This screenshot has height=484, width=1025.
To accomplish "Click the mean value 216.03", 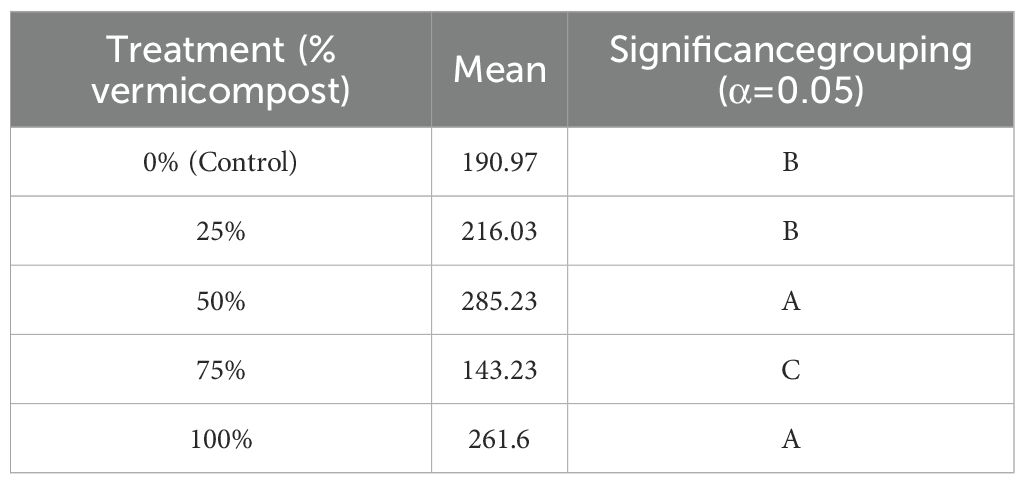I will pos(500,231).
